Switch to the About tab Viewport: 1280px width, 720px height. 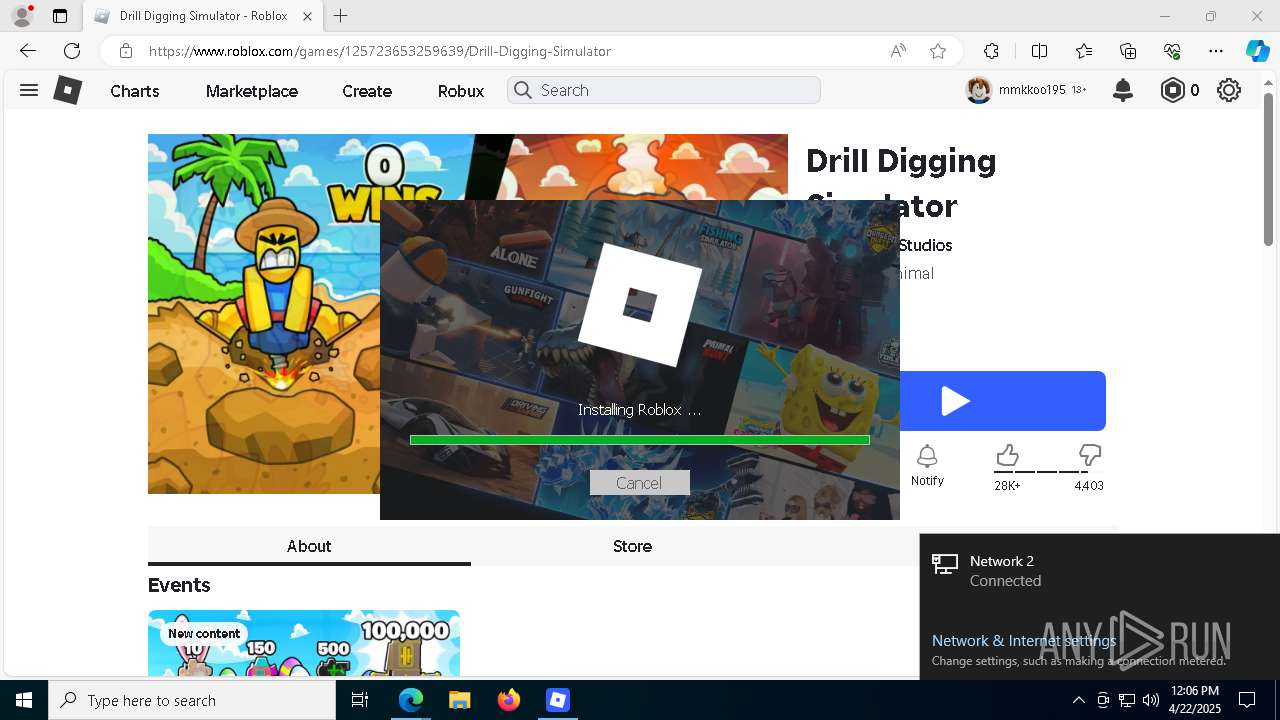tap(309, 546)
